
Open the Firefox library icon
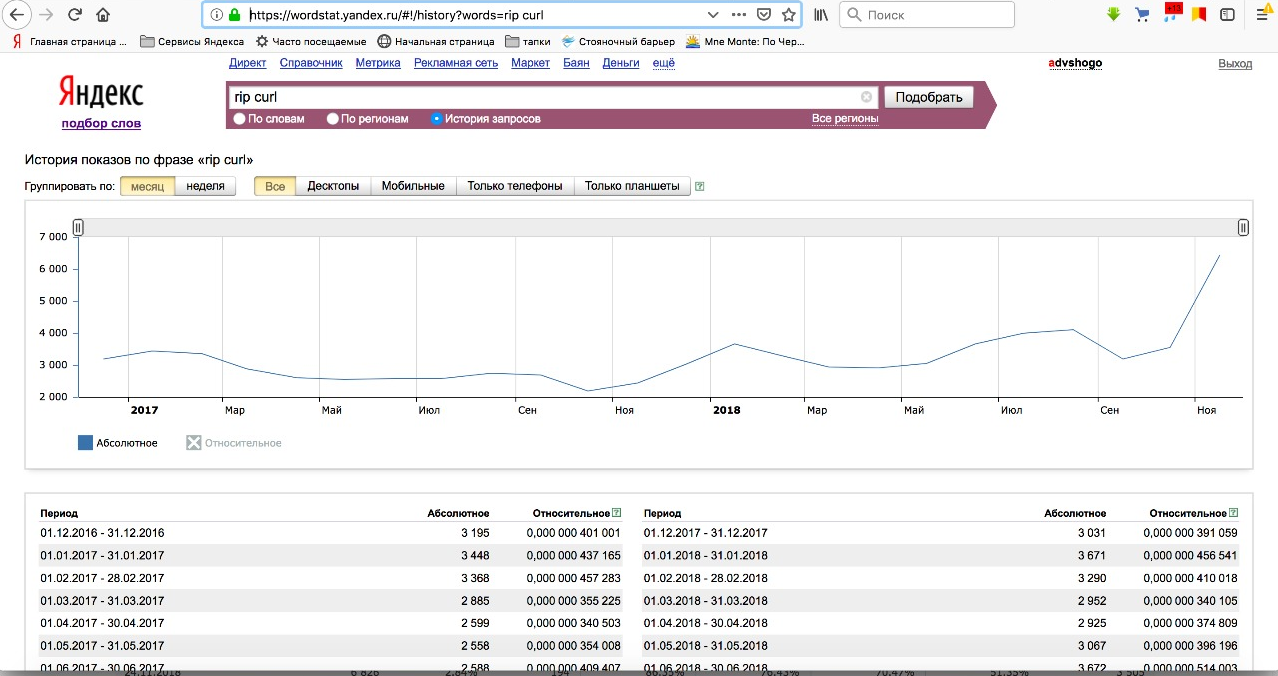tap(820, 15)
